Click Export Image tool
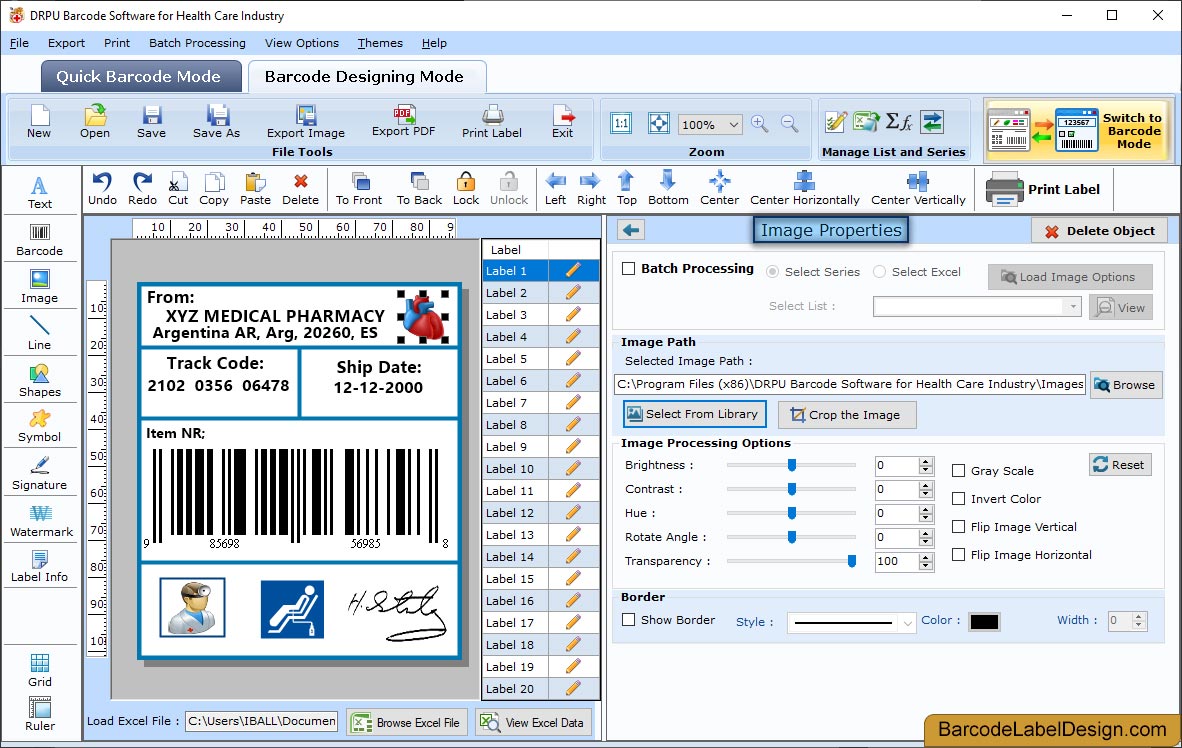This screenshot has height=748, width=1182. point(305,122)
